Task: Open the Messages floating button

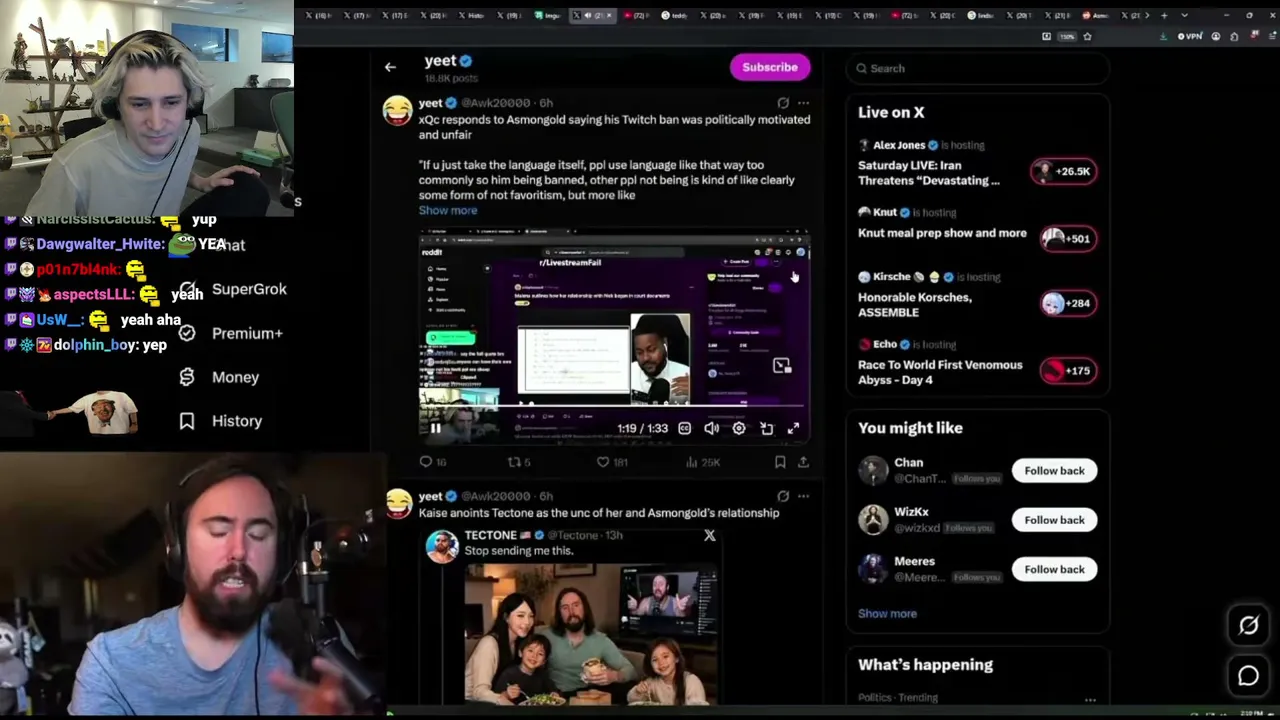Action: point(1248,676)
